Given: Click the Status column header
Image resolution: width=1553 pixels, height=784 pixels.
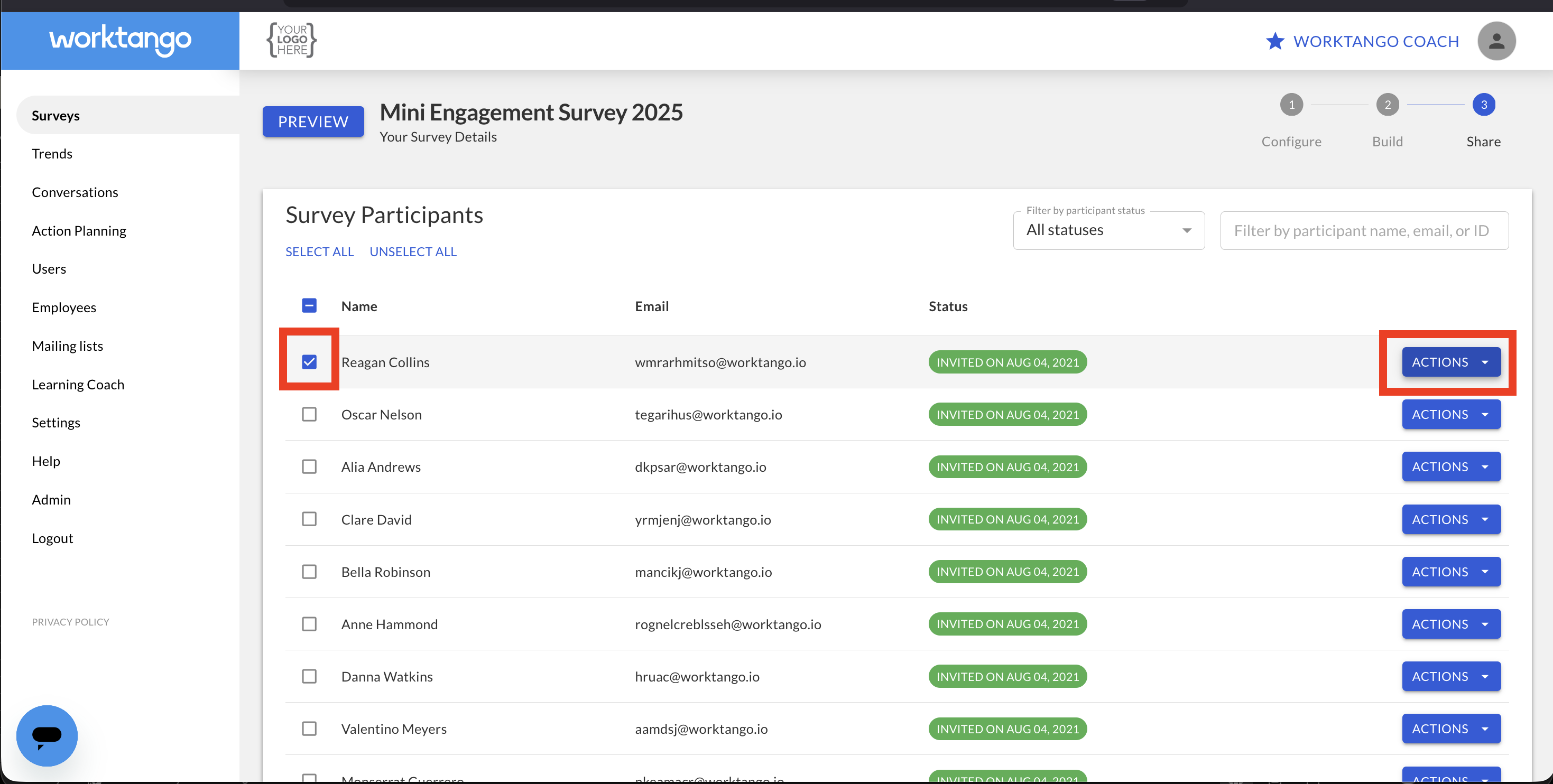Looking at the screenshot, I should pyautogui.click(x=948, y=306).
